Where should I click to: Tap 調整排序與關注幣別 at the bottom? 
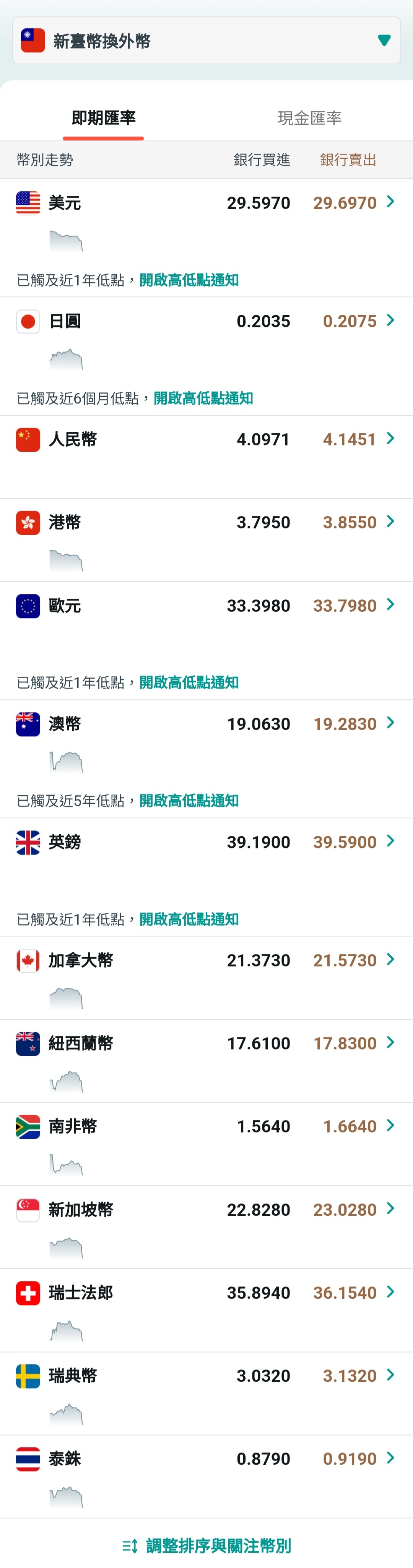(218, 1545)
